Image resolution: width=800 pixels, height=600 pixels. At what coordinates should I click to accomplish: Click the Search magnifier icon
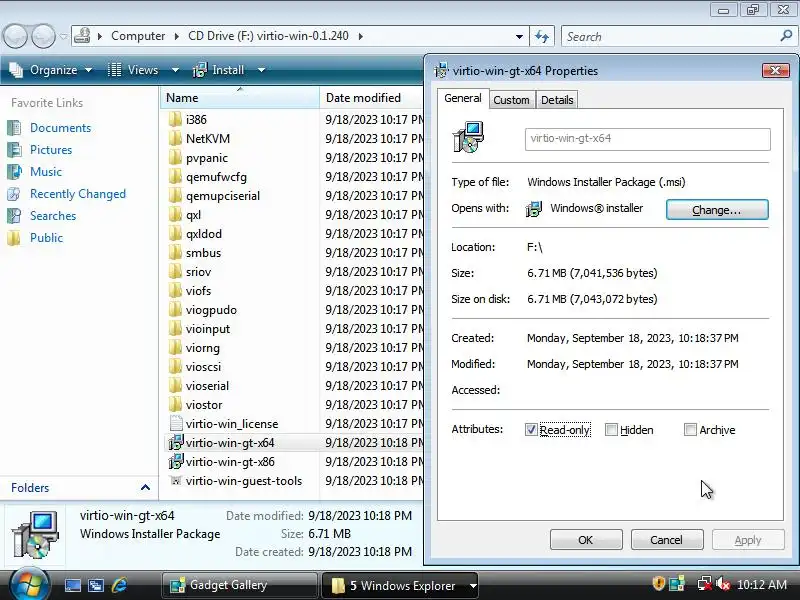(x=786, y=36)
